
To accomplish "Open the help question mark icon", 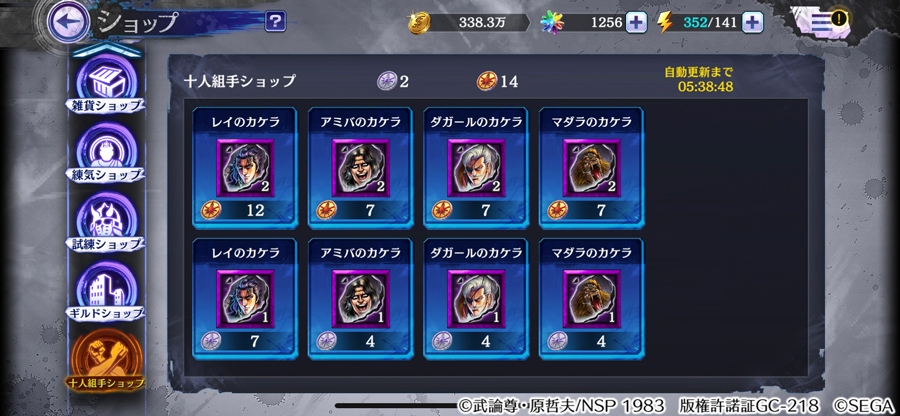I will (x=276, y=22).
